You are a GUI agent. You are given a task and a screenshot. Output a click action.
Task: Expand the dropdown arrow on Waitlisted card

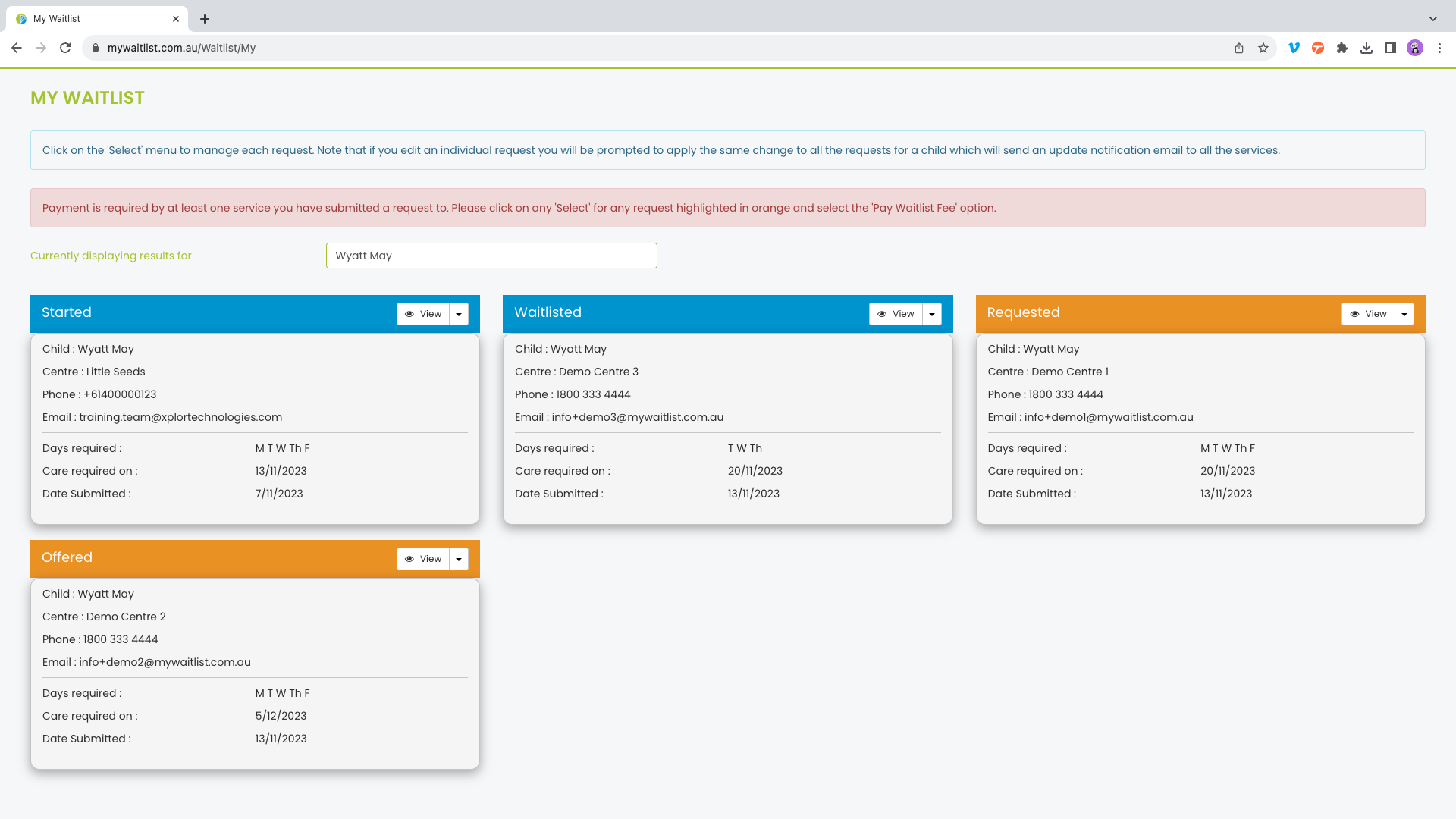click(932, 314)
